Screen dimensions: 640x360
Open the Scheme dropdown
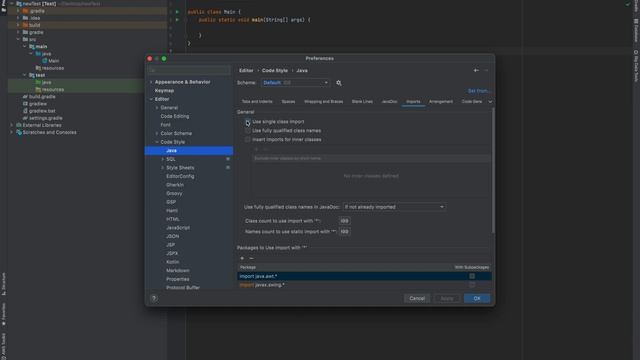coord(295,83)
